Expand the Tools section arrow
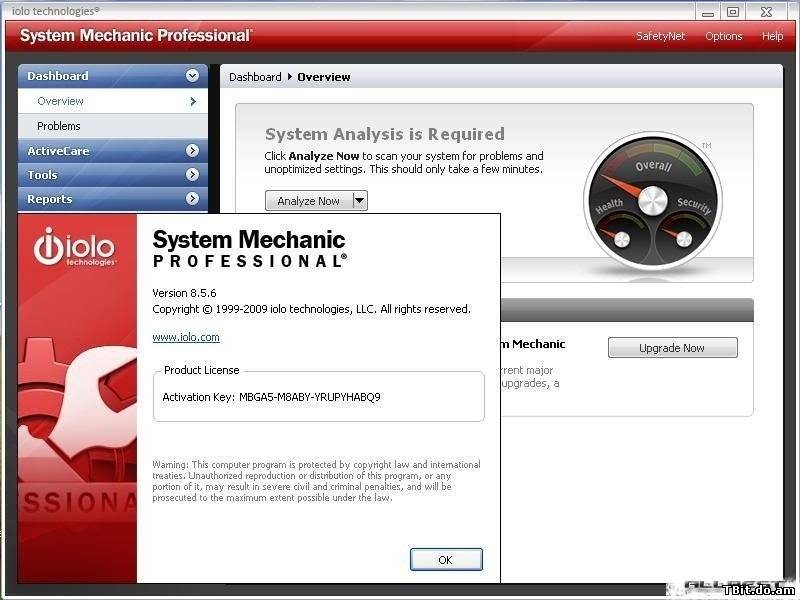The height and width of the screenshot is (600, 800). 192,174
